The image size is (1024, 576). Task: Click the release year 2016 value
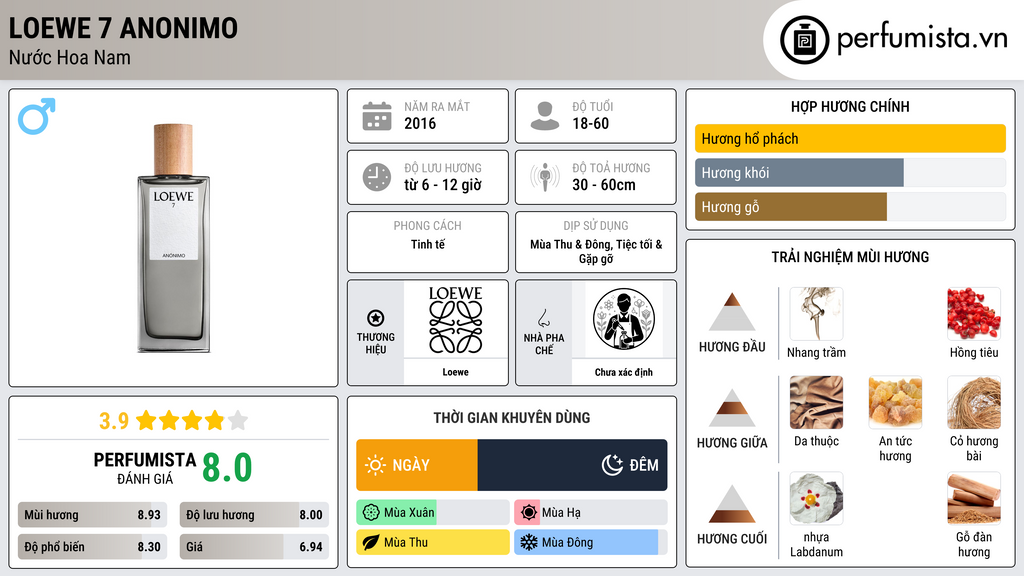click(x=420, y=123)
